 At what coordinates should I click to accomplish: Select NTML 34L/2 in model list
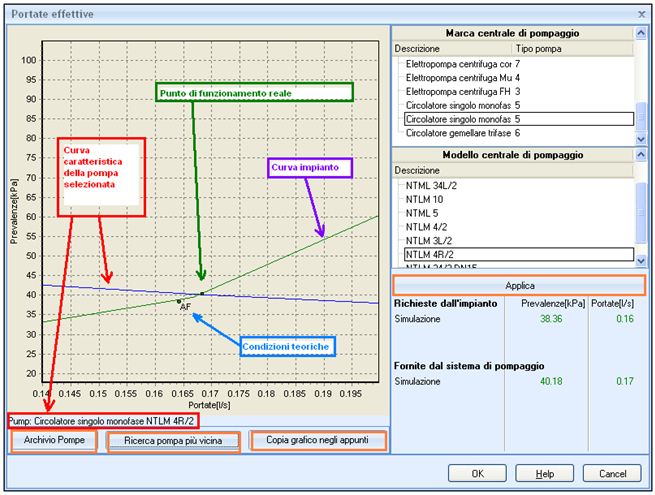point(430,186)
